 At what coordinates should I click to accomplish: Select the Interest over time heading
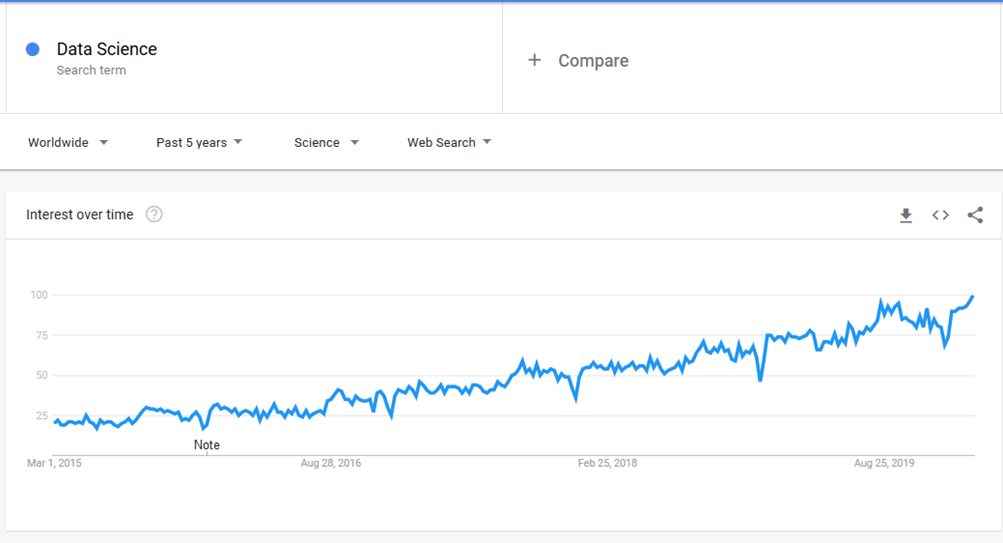[80, 214]
